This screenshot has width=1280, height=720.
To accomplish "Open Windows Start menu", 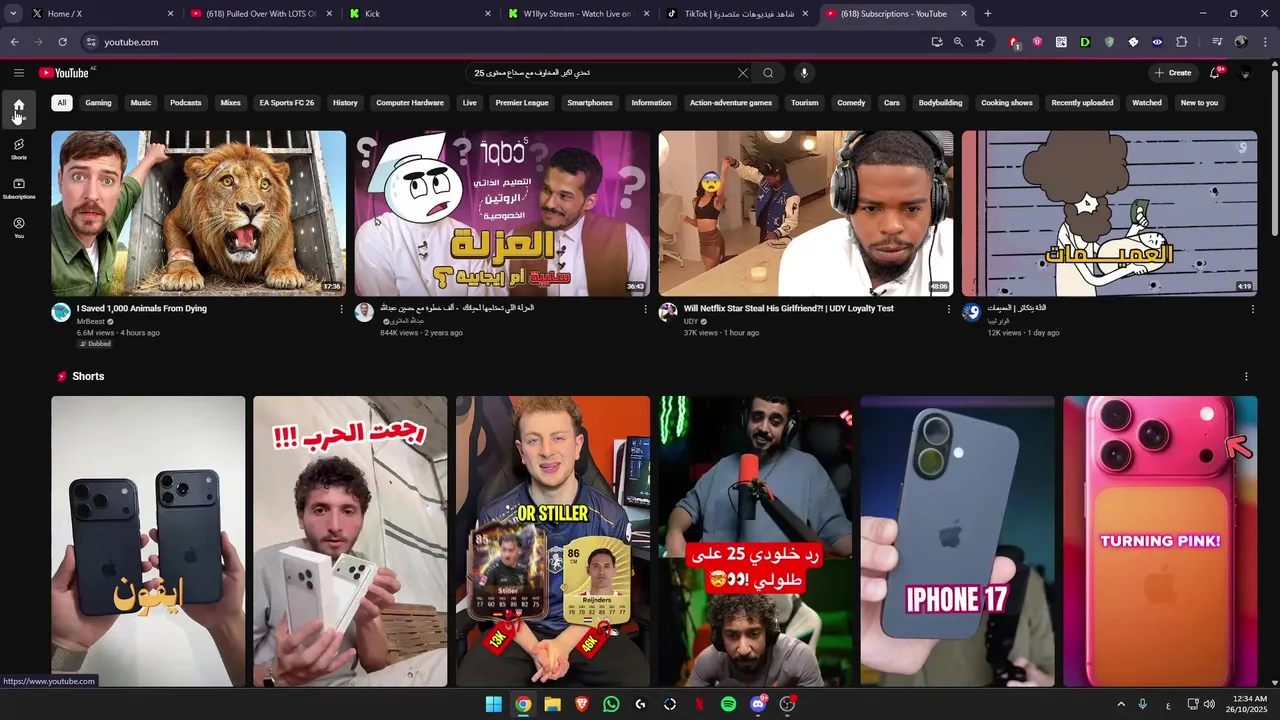I will click(494, 704).
